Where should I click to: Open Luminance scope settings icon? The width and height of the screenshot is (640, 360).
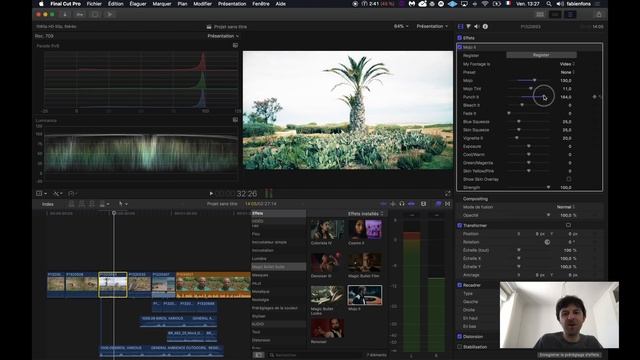[x=235, y=120]
